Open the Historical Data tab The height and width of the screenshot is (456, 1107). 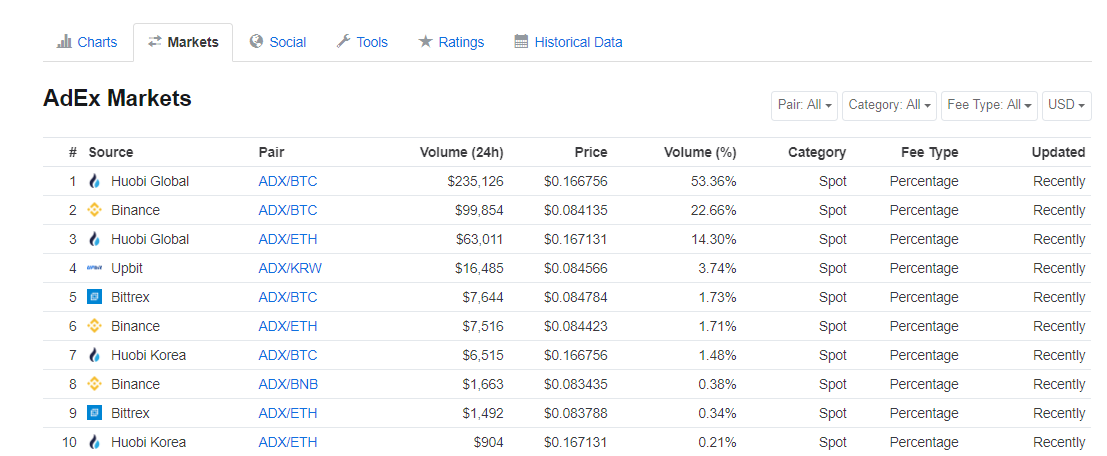568,42
